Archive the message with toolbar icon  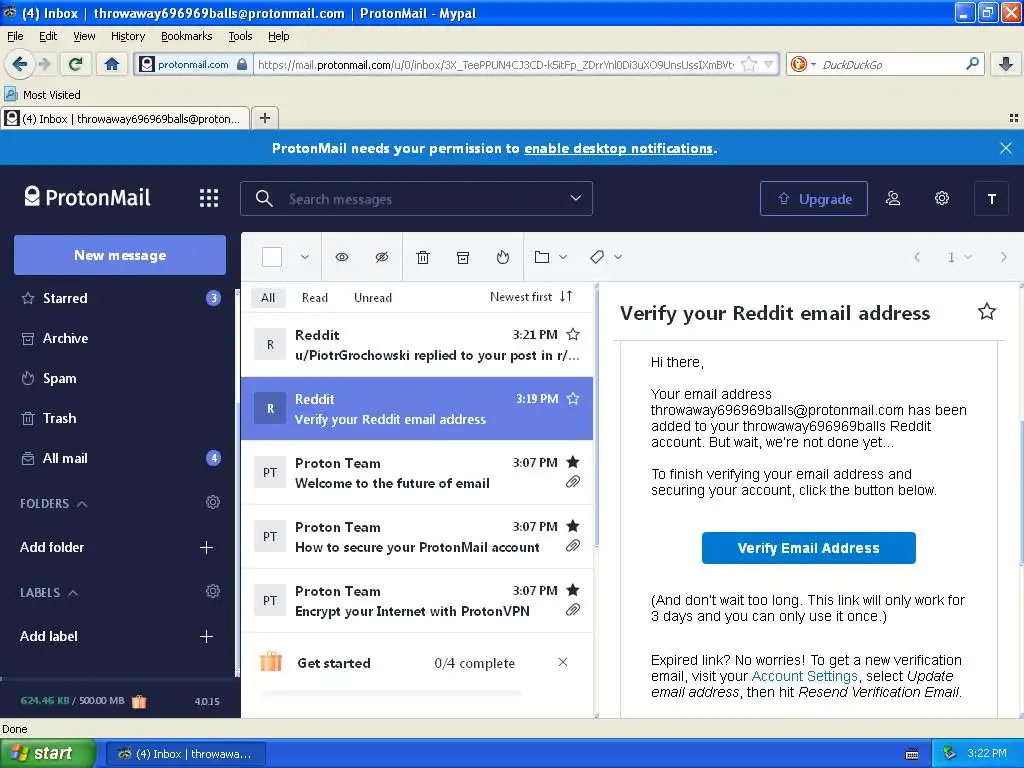pos(463,257)
